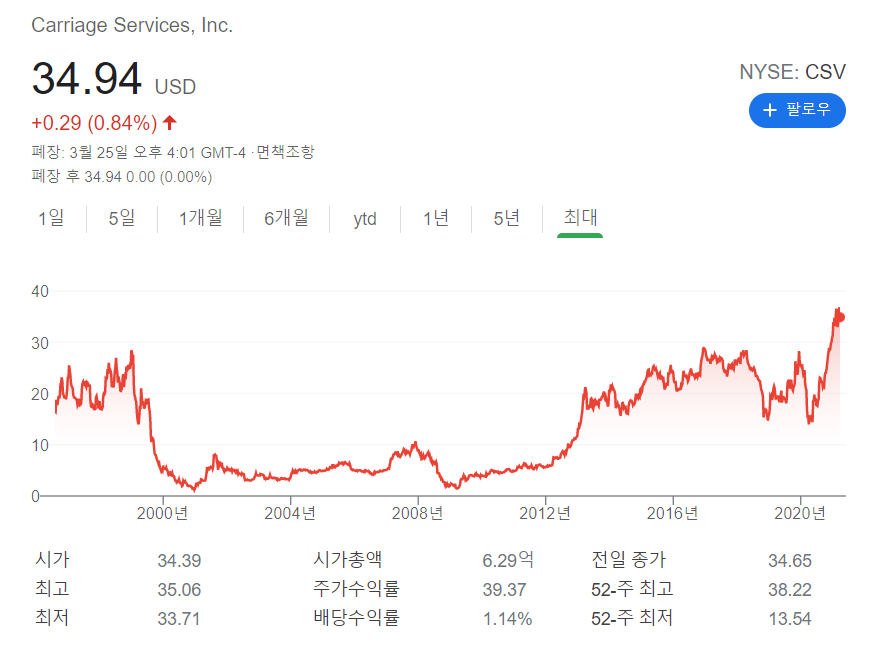Click the 시가총액 market cap value

click(503, 560)
